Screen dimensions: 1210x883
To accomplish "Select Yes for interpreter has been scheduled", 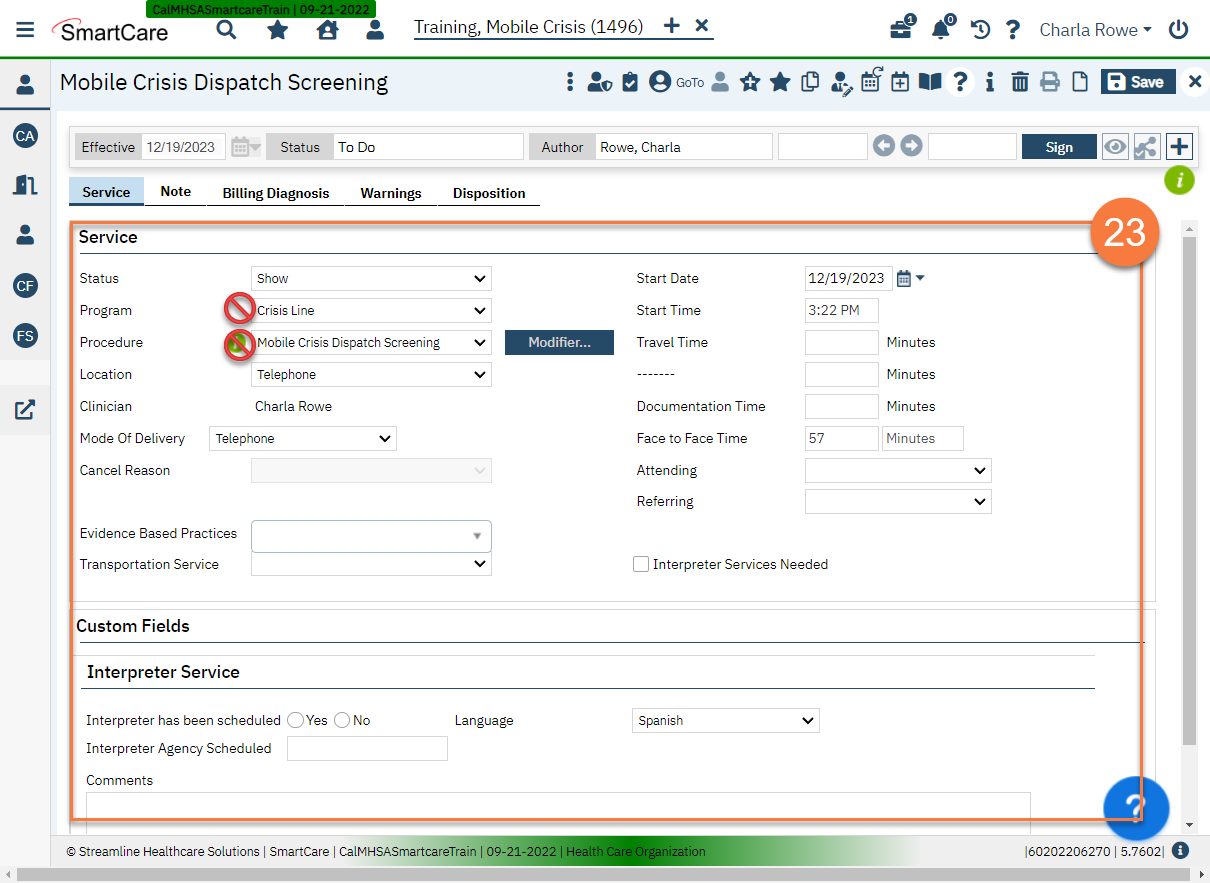I will (x=295, y=720).
